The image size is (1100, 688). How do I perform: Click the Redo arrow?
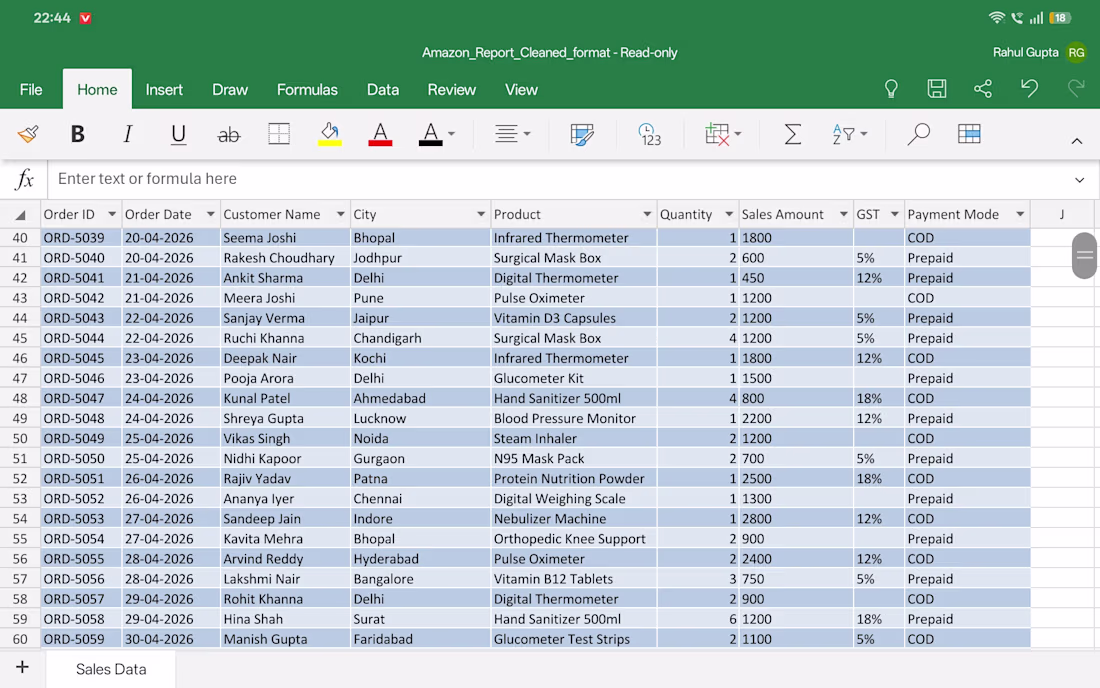[x=1075, y=88]
